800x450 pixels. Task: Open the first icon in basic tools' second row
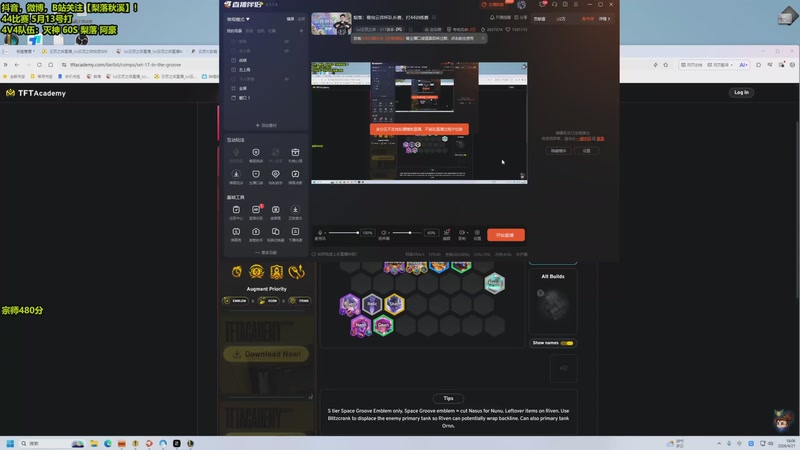[236, 234]
